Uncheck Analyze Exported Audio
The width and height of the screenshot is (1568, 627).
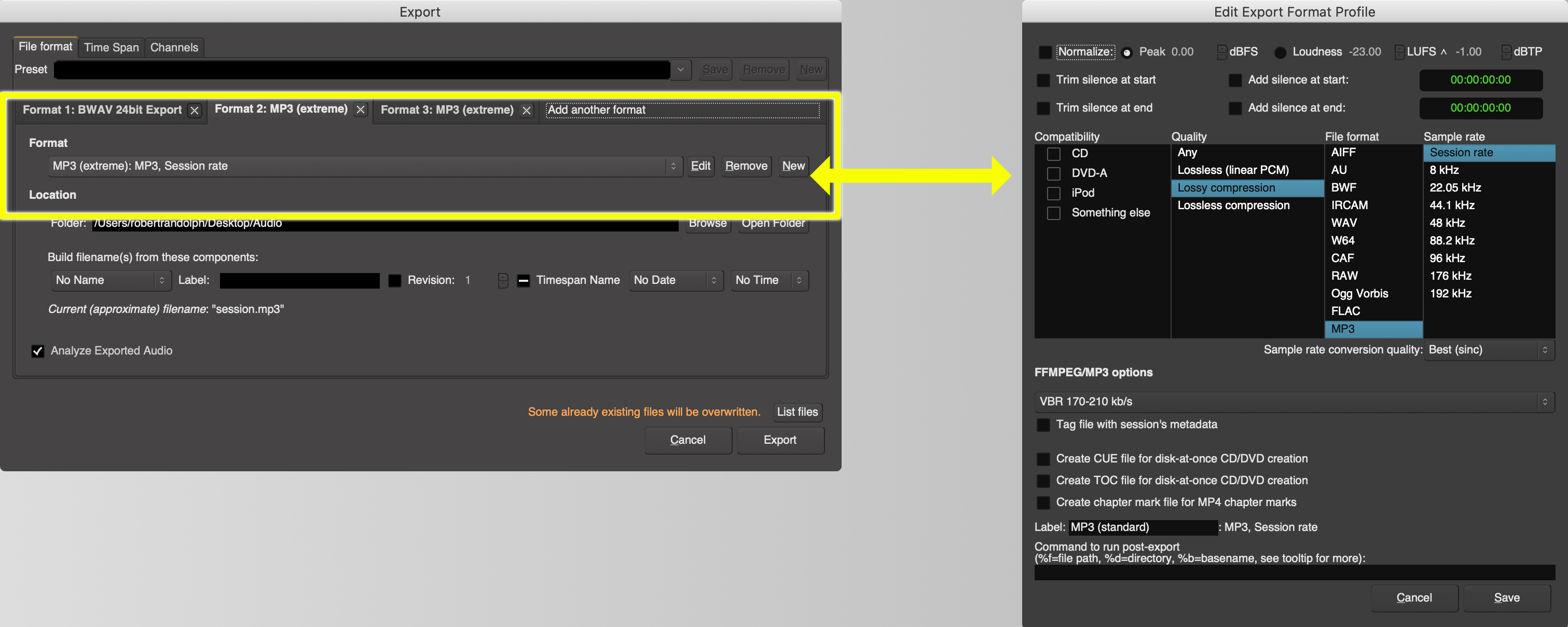[38, 351]
